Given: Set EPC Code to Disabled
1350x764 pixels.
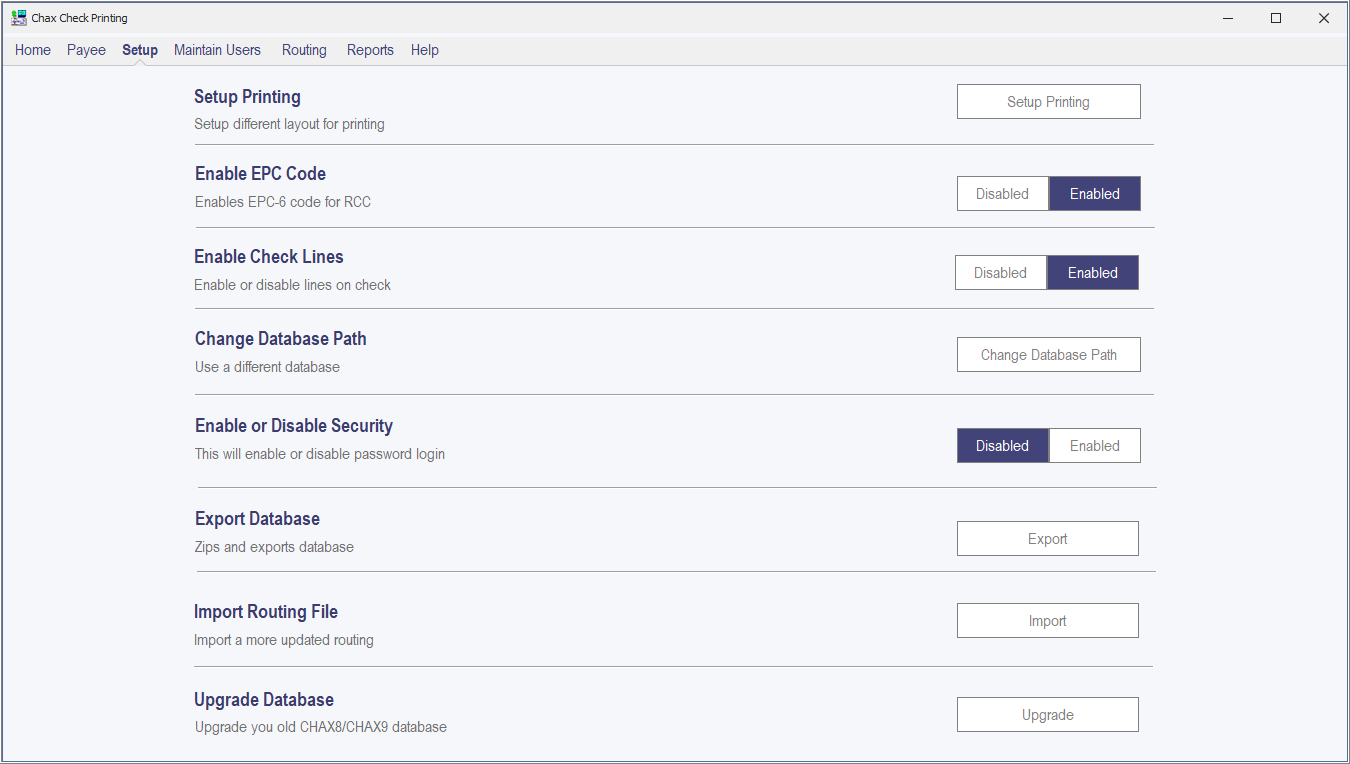Looking at the screenshot, I should coord(1002,194).
